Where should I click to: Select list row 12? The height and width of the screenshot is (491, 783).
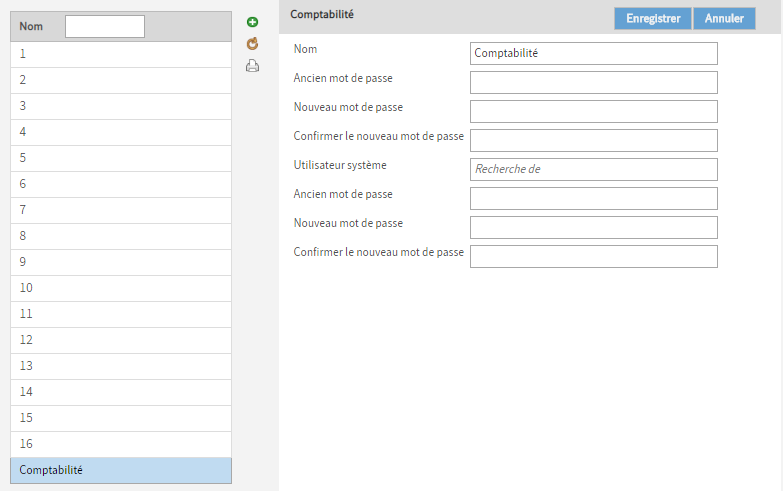coord(121,340)
